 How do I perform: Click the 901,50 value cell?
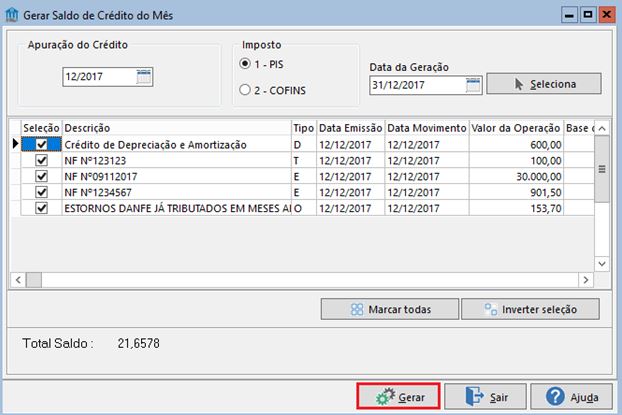click(516, 192)
